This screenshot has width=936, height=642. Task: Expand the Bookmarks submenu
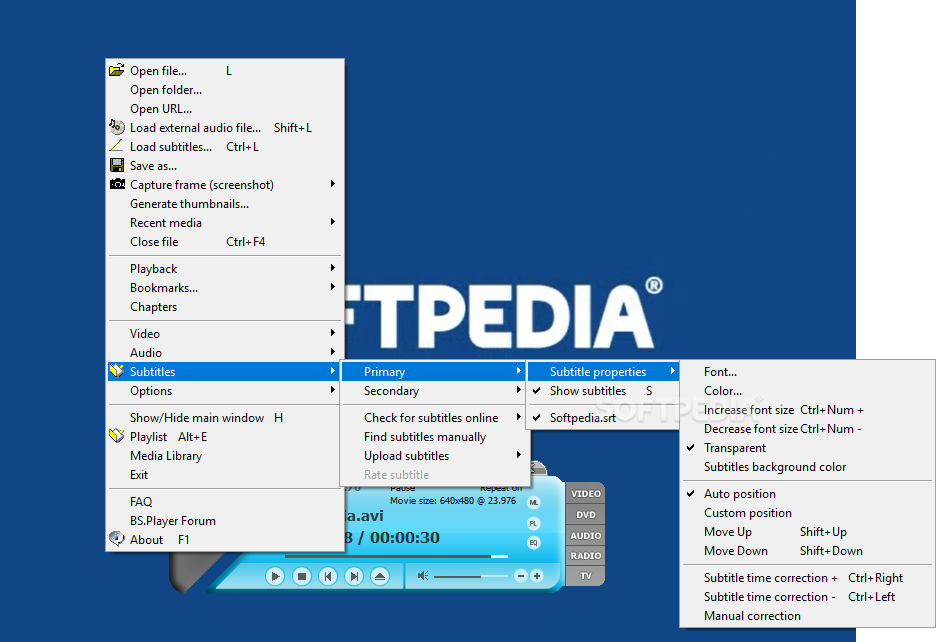pyautogui.click(x=224, y=288)
